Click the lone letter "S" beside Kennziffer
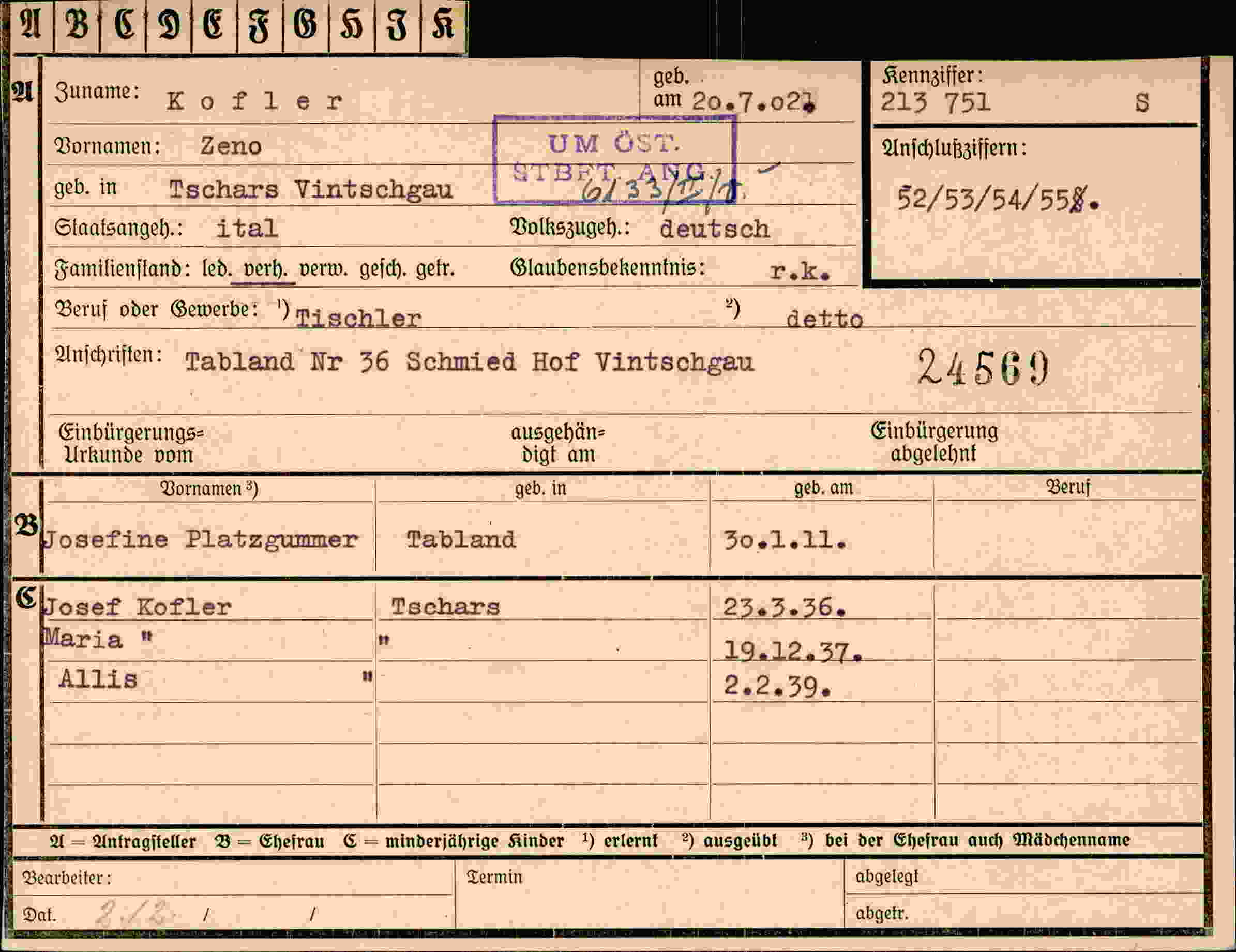1236x952 pixels. click(x=1142, y=103)
